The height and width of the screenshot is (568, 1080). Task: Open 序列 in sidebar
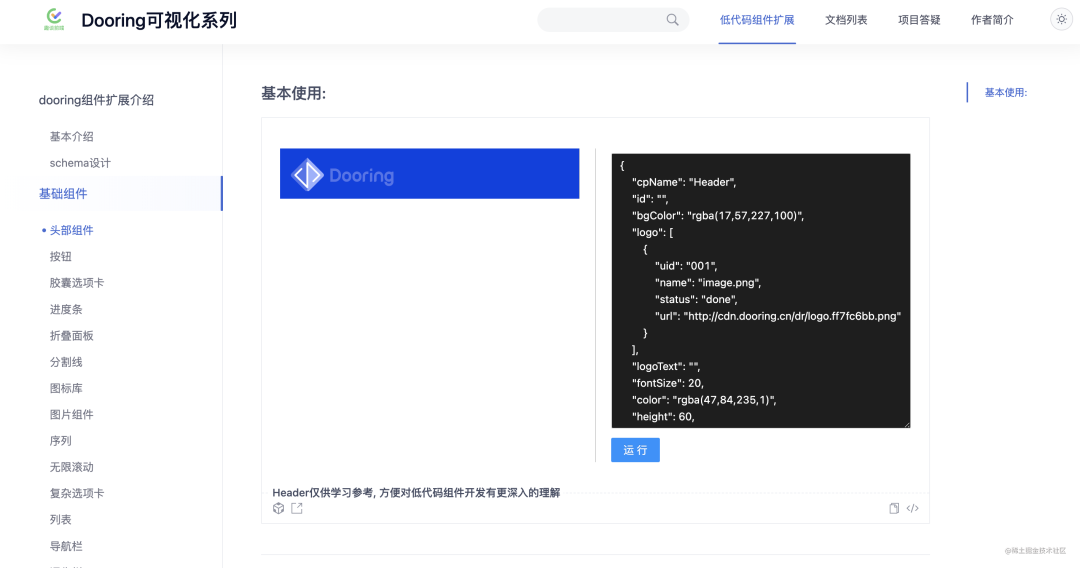coord(61,440)
